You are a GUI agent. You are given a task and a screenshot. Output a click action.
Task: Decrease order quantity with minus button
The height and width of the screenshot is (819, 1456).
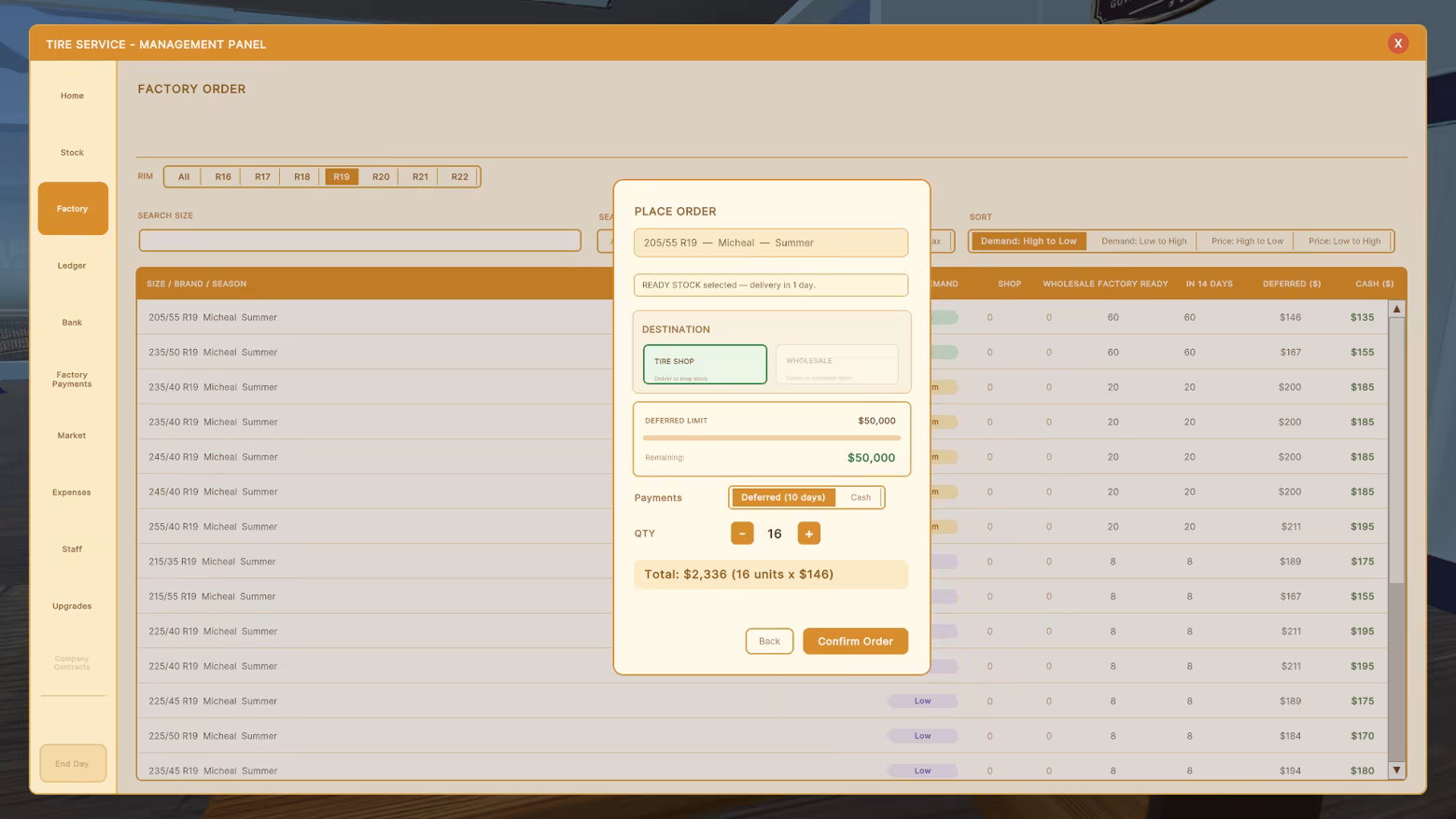click(742, 534)
